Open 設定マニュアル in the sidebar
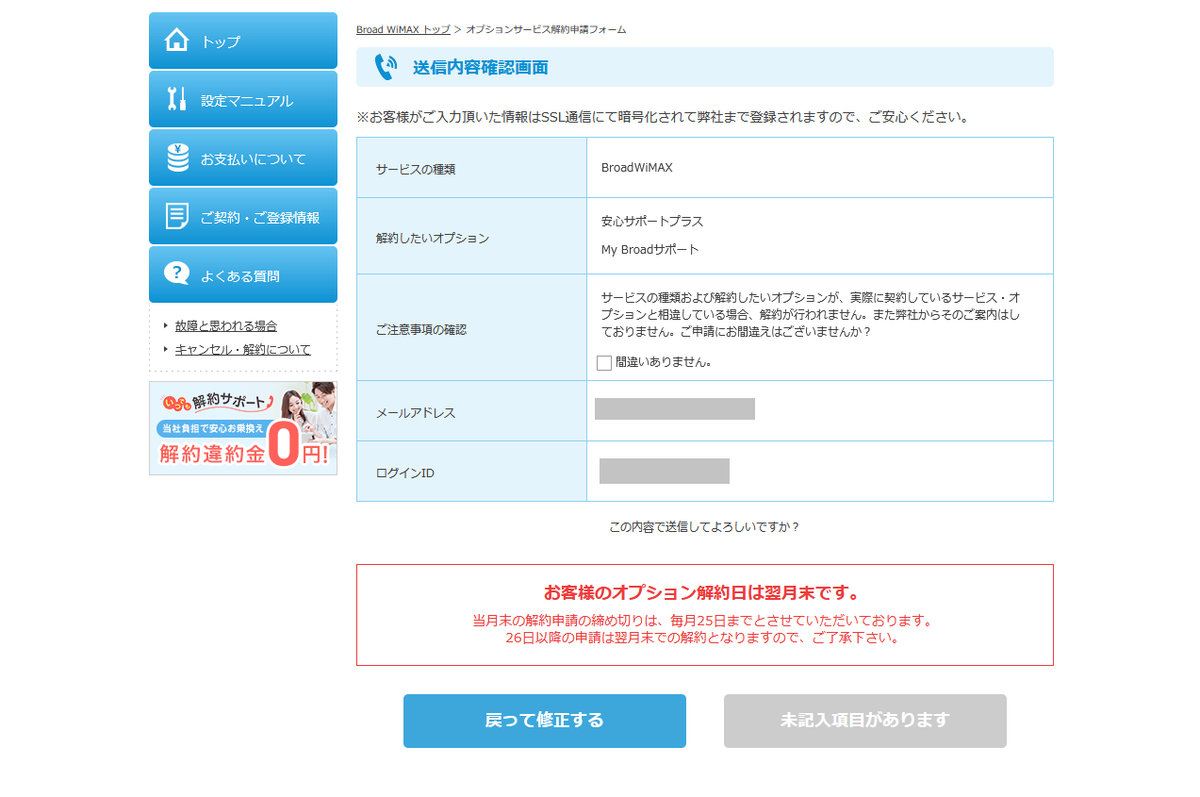Screen dimensions: 1200x797 tap(243, 99)
